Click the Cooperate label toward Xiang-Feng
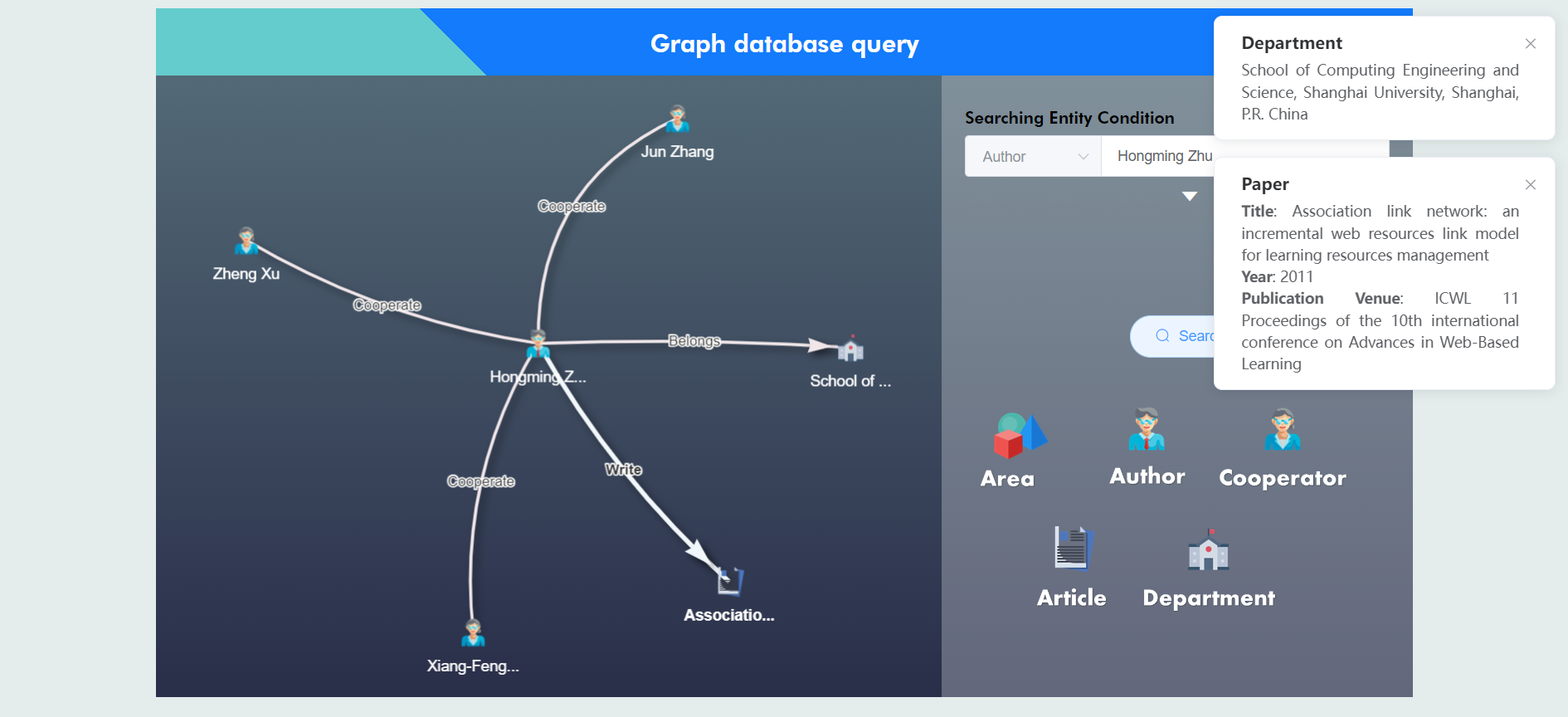 (481, 481)
